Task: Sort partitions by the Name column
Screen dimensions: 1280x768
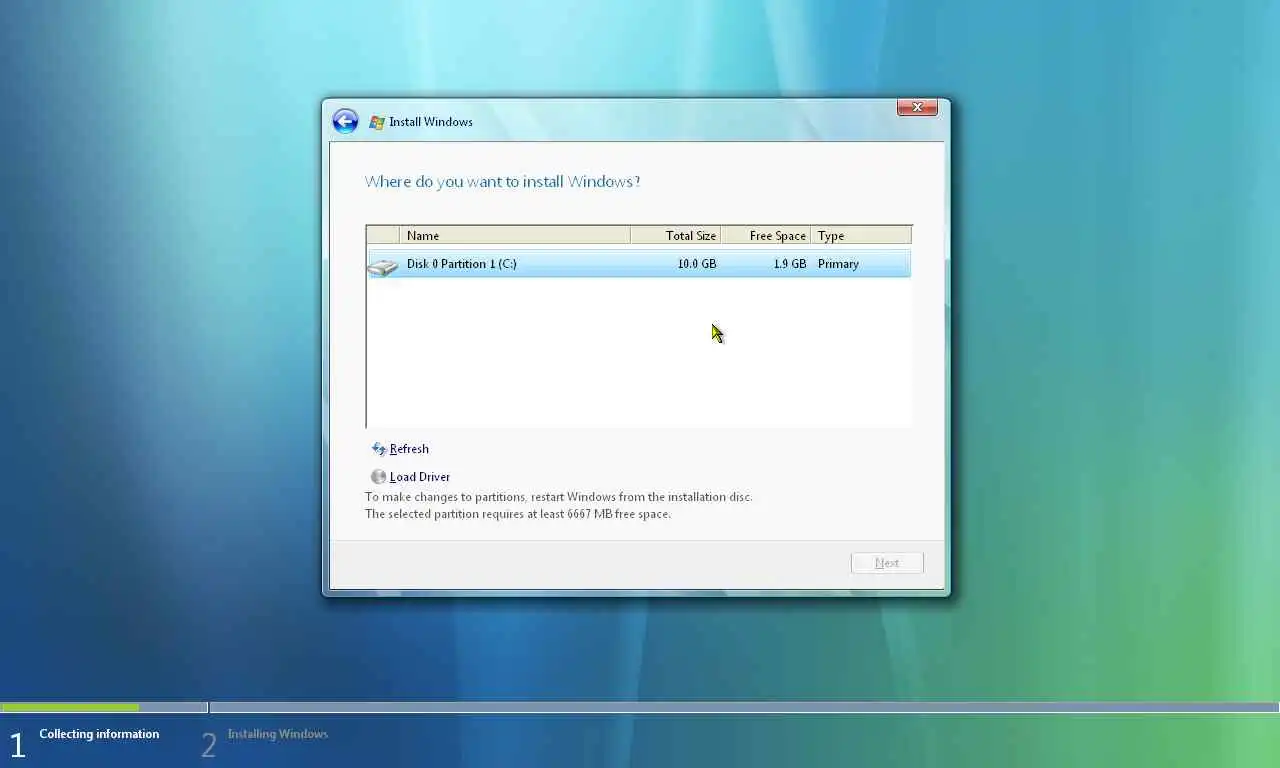Action: click(515, 235)
